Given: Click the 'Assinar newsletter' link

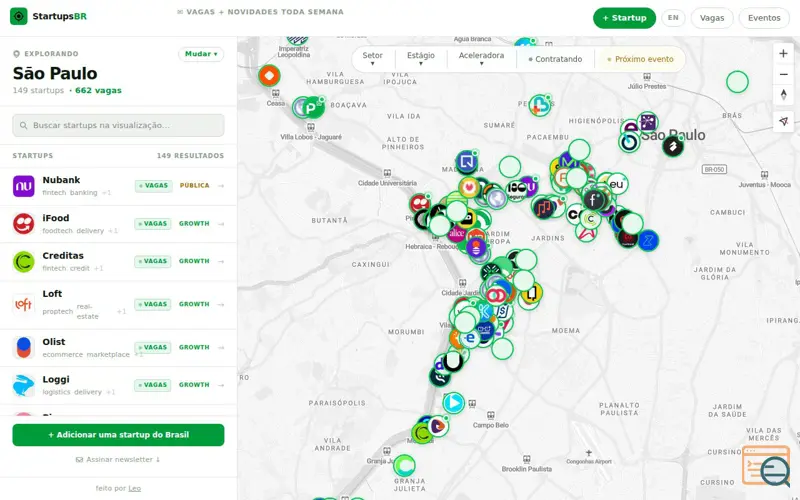Looking at the screenshot, I should (x=118, y=460).
